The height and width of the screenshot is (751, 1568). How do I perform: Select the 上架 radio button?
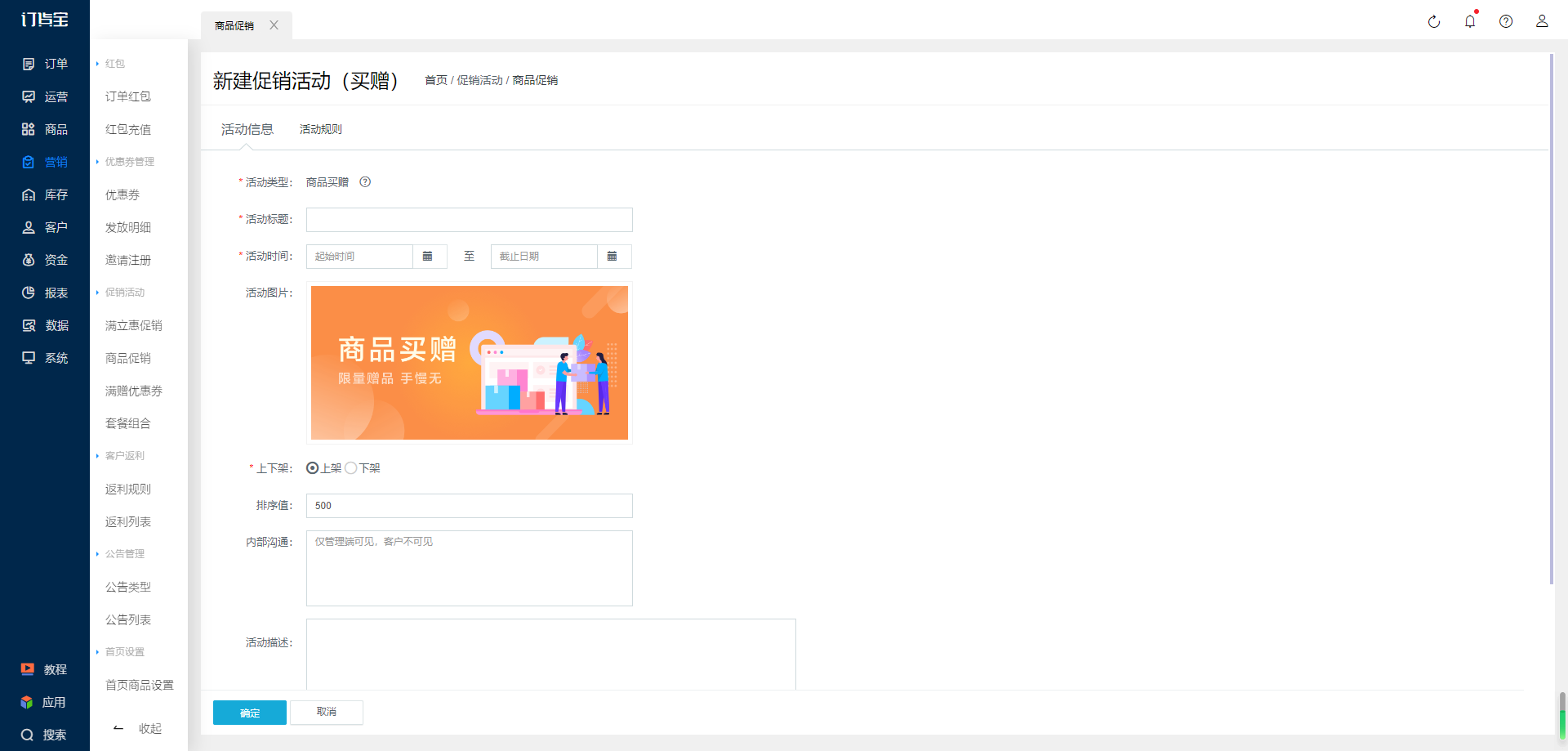(312, 468)
